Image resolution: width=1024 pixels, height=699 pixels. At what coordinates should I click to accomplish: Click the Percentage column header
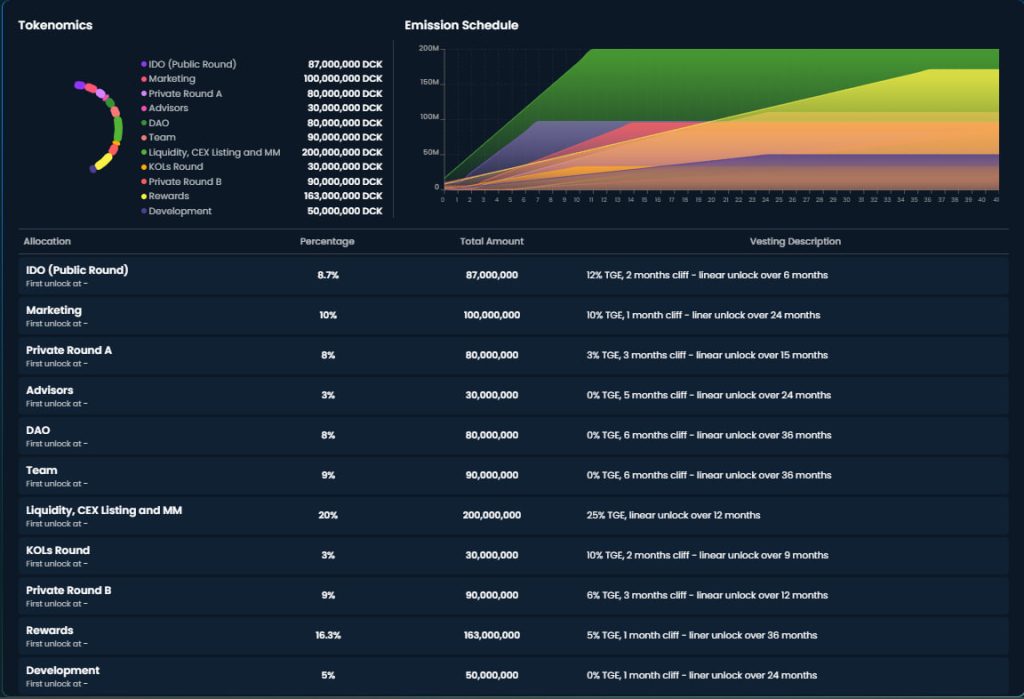(327, 242)
